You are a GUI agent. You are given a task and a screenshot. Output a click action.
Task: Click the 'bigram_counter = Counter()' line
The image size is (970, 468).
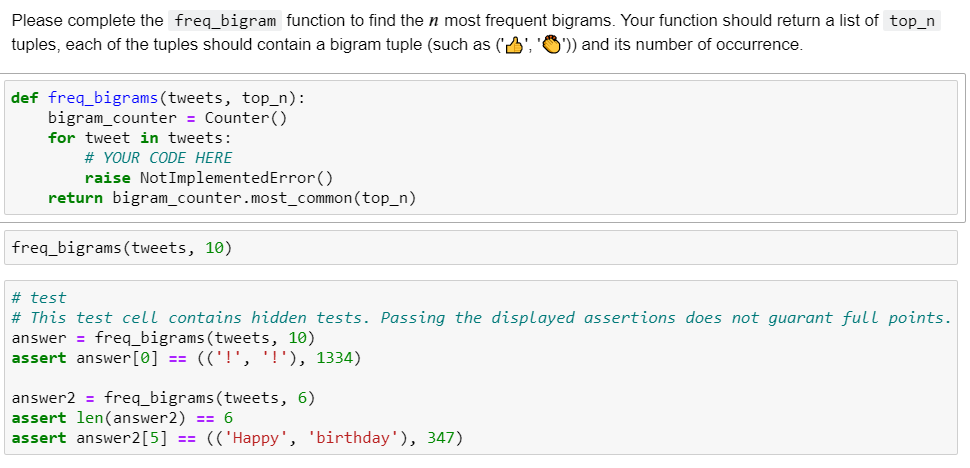click(x=167, y=118)
